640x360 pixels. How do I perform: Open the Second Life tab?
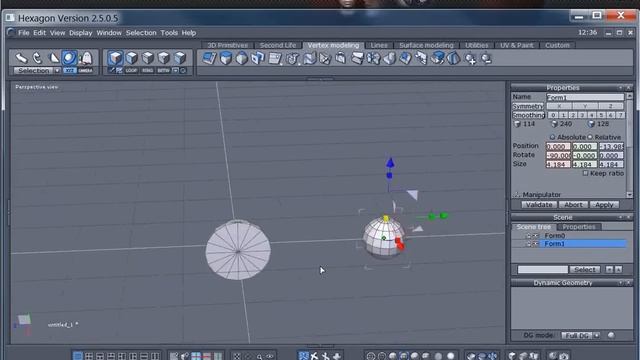point(278,45)
